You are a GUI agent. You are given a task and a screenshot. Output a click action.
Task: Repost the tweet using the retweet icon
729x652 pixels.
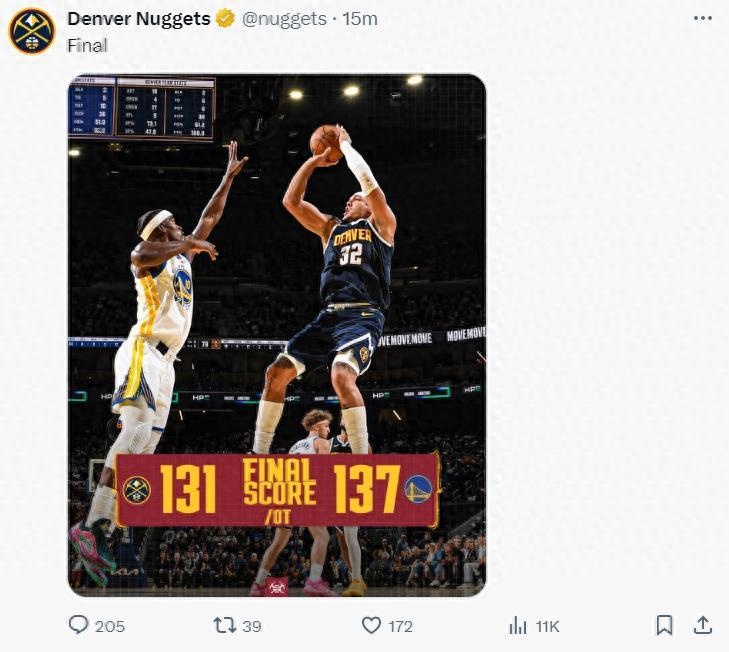click(x=225, y=626)
